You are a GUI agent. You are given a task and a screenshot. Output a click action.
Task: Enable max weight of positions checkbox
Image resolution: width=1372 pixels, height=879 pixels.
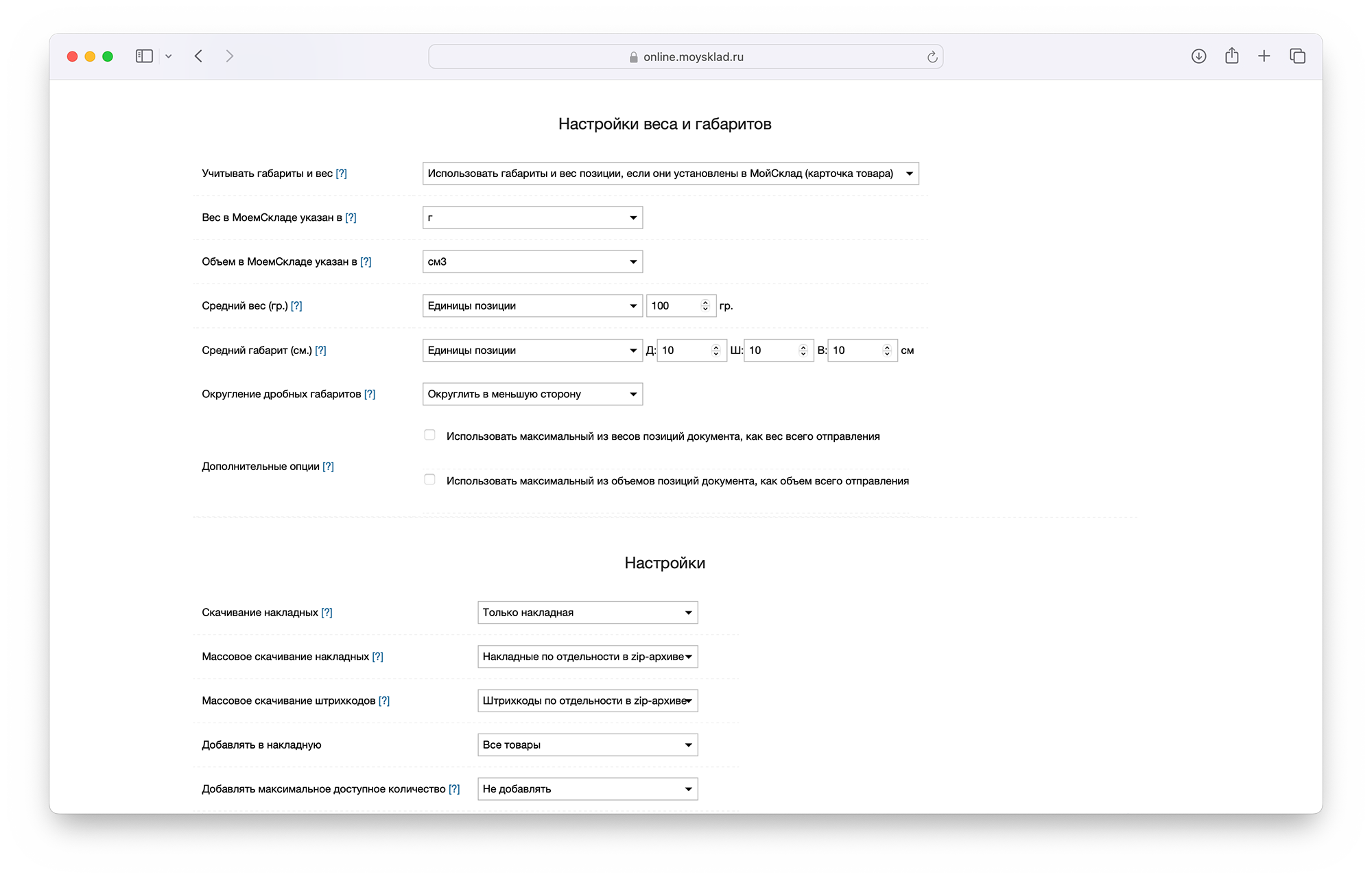pyautogui.click(x=430, y=435)
